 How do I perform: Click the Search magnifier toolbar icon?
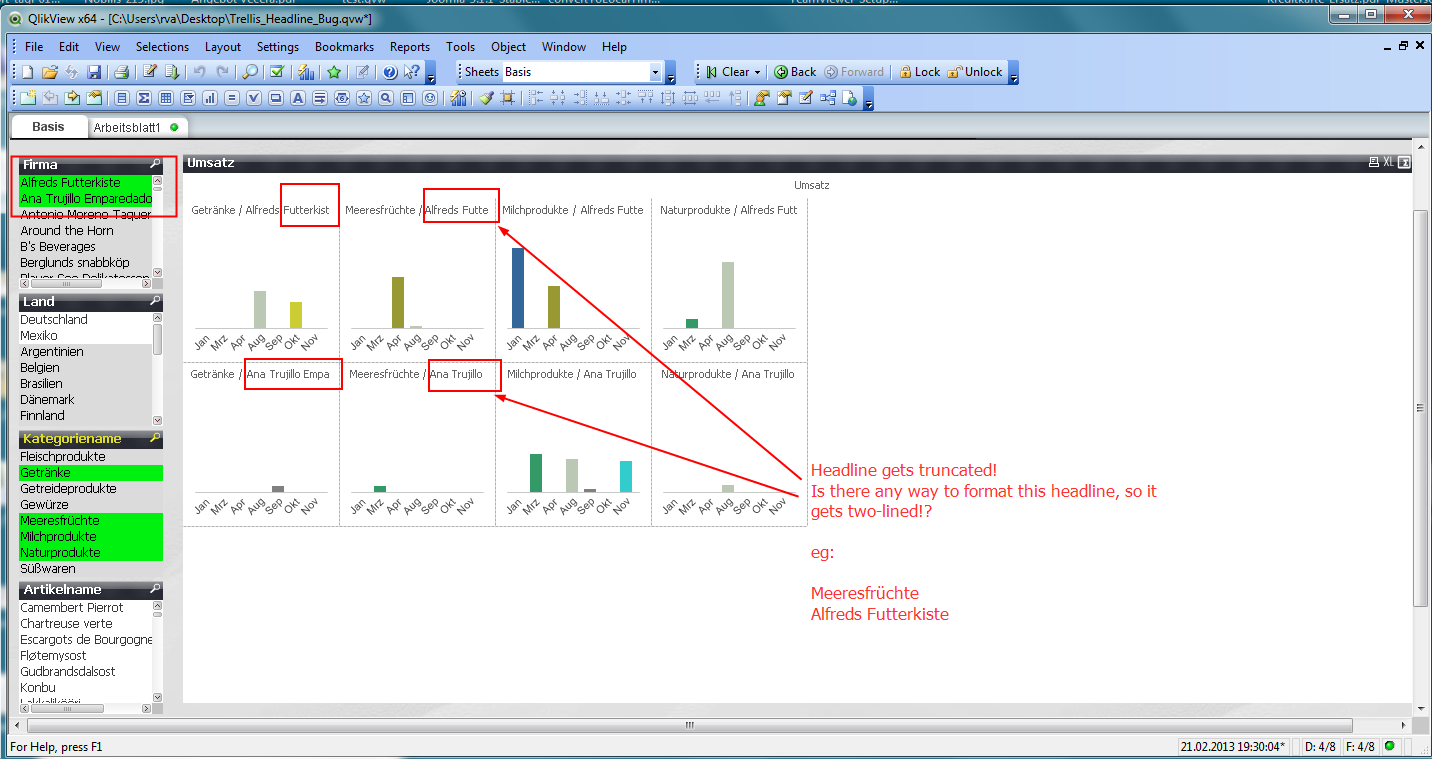250,72
